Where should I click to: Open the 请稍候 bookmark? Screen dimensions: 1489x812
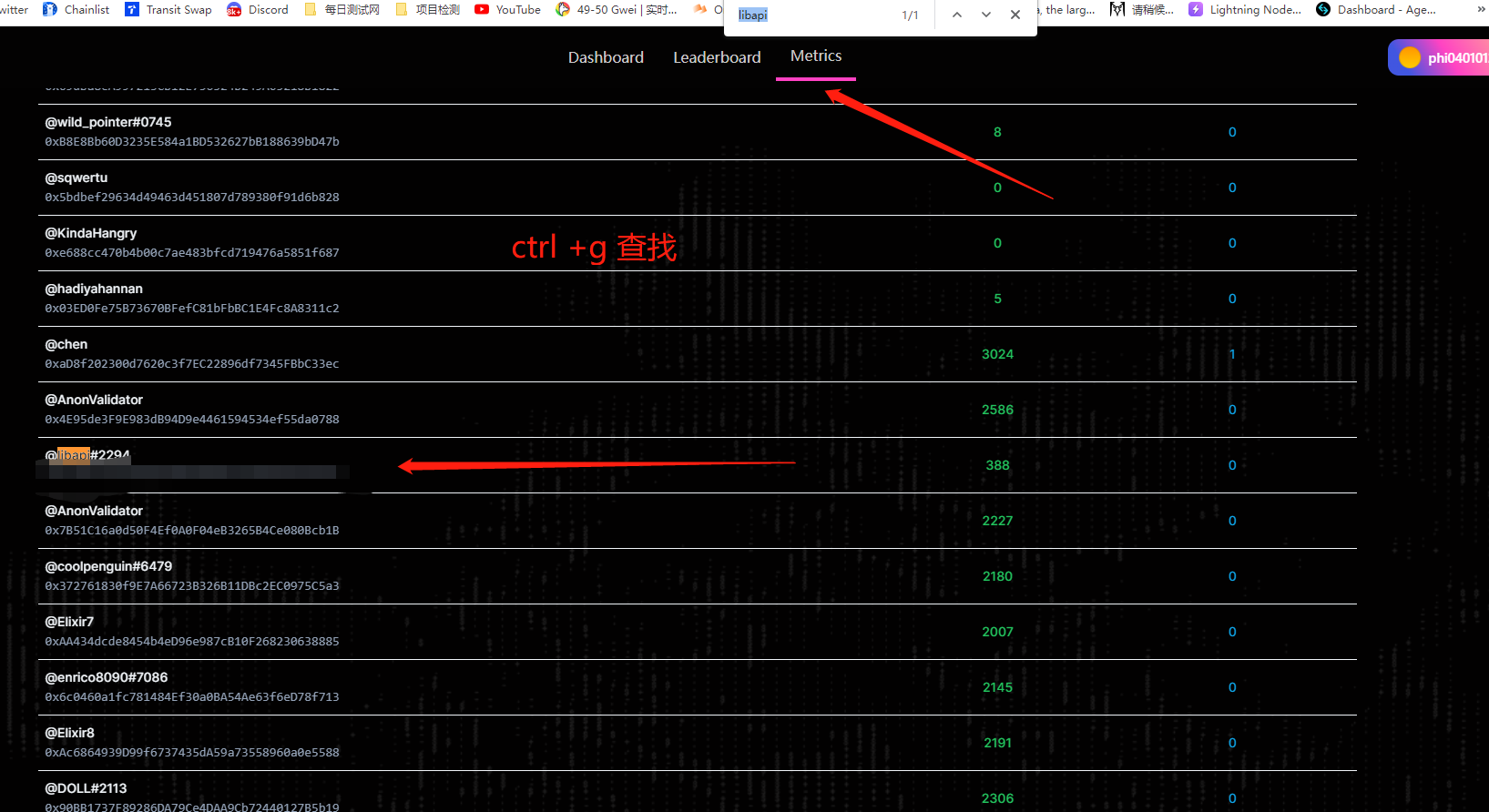click(1142, 10)
